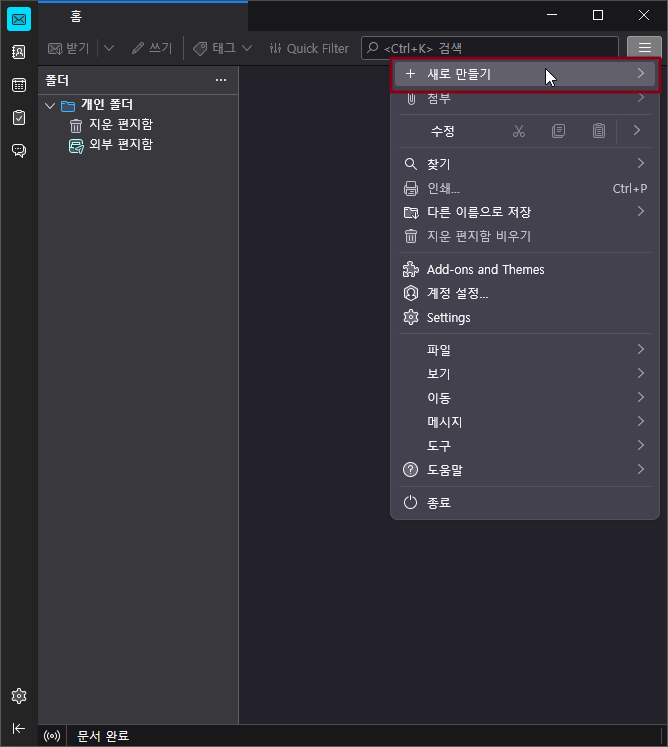Viewport: 668px width, 747px height.
Task: Open the Chat sidebar icon
Action: tap(19, 151)
